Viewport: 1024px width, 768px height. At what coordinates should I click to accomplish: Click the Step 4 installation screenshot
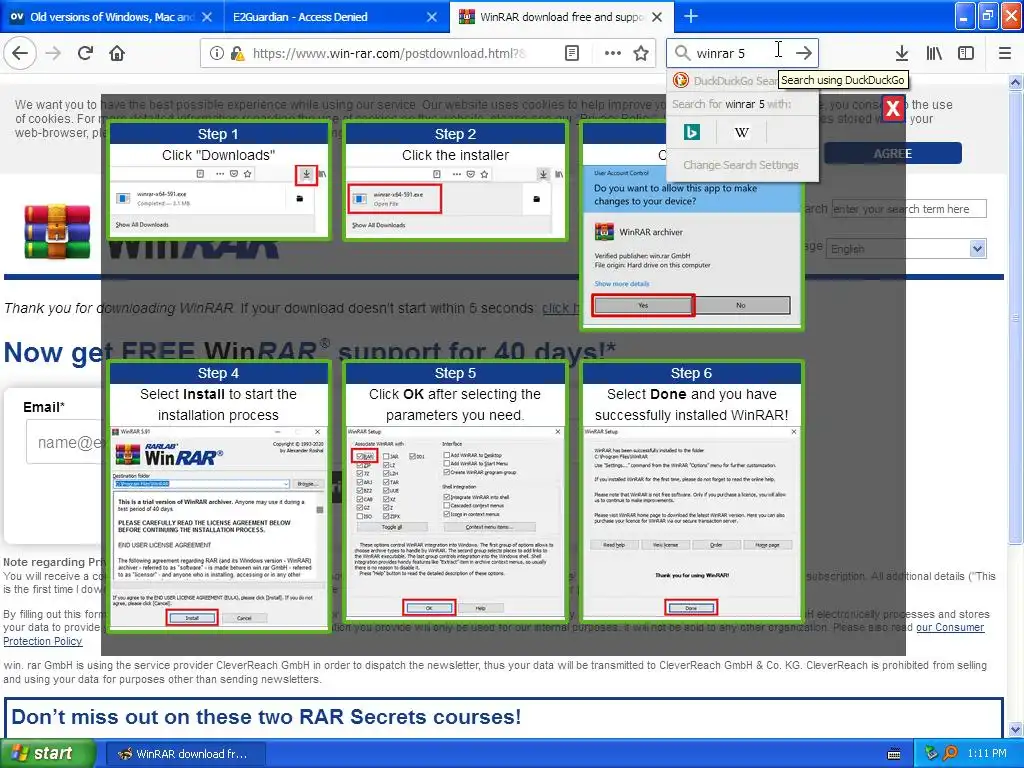tap(218, 528)
